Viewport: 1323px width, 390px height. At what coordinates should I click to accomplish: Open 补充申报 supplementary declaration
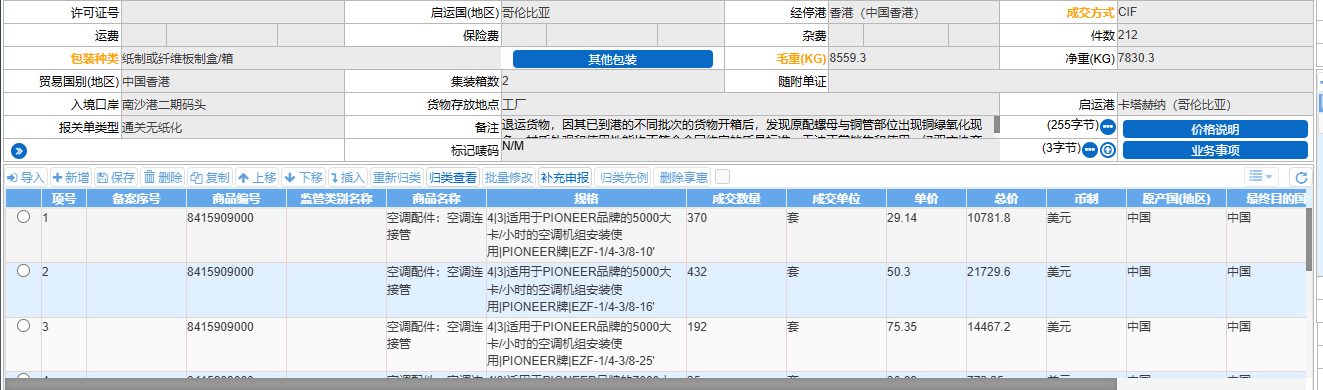pyautogui.click(x=565, y=177)
